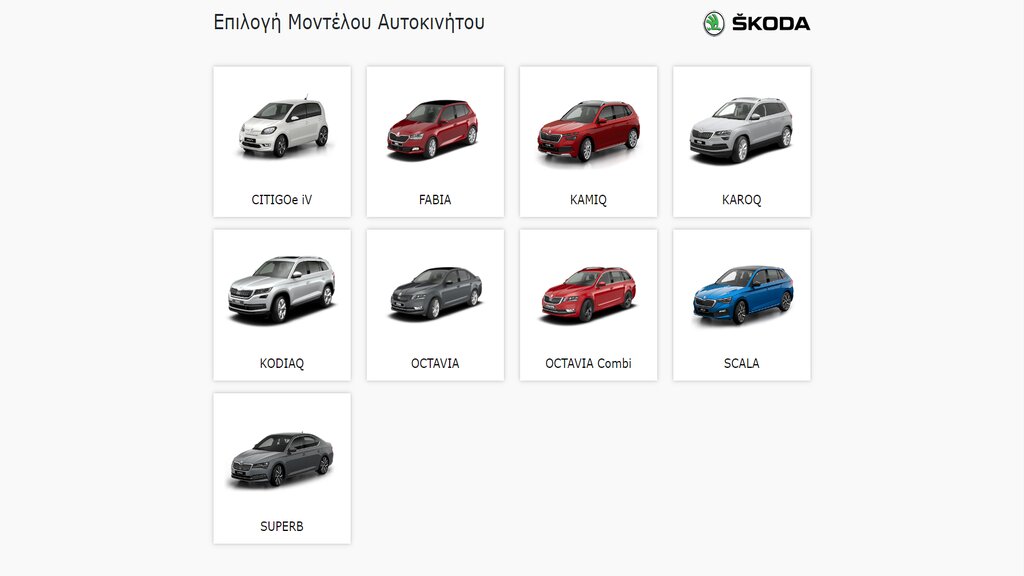Click the FABIA model name
Viewport: 1024px width, 576px height.
(435, 200)
